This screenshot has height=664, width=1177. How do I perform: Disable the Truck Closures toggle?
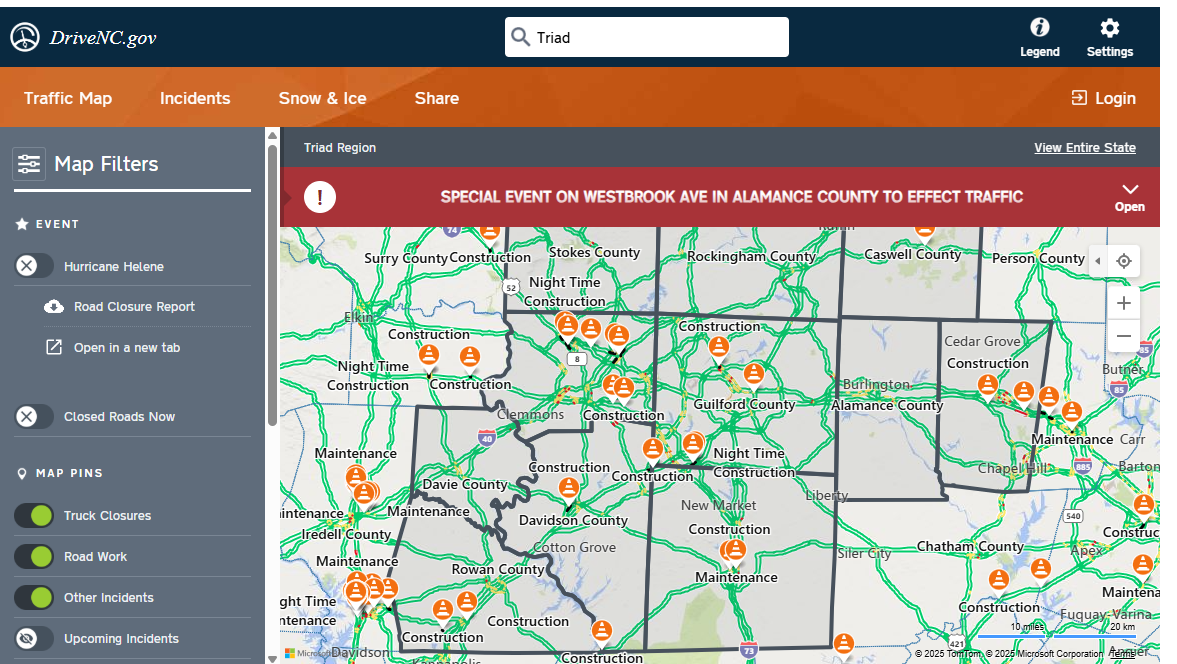pyautogui.click(x=34, y=515)
